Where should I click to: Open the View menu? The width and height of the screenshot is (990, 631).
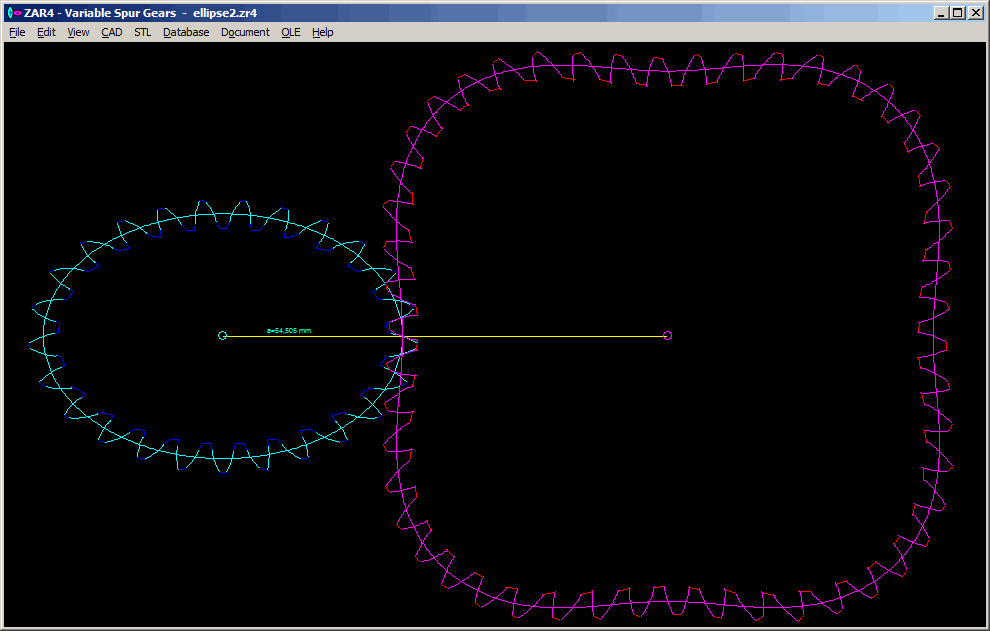pos(78,32)
